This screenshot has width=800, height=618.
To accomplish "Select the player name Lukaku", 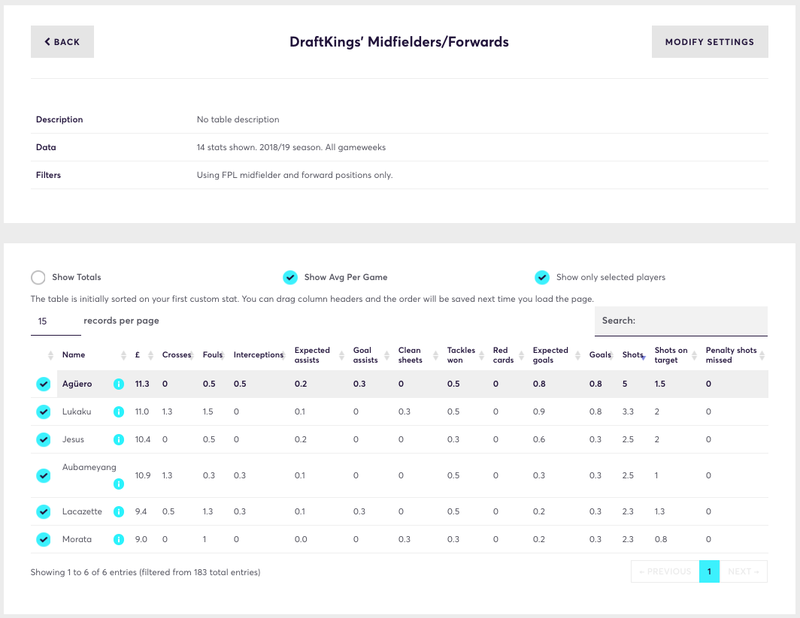I will pyautogui.click(x=77, y=411).
